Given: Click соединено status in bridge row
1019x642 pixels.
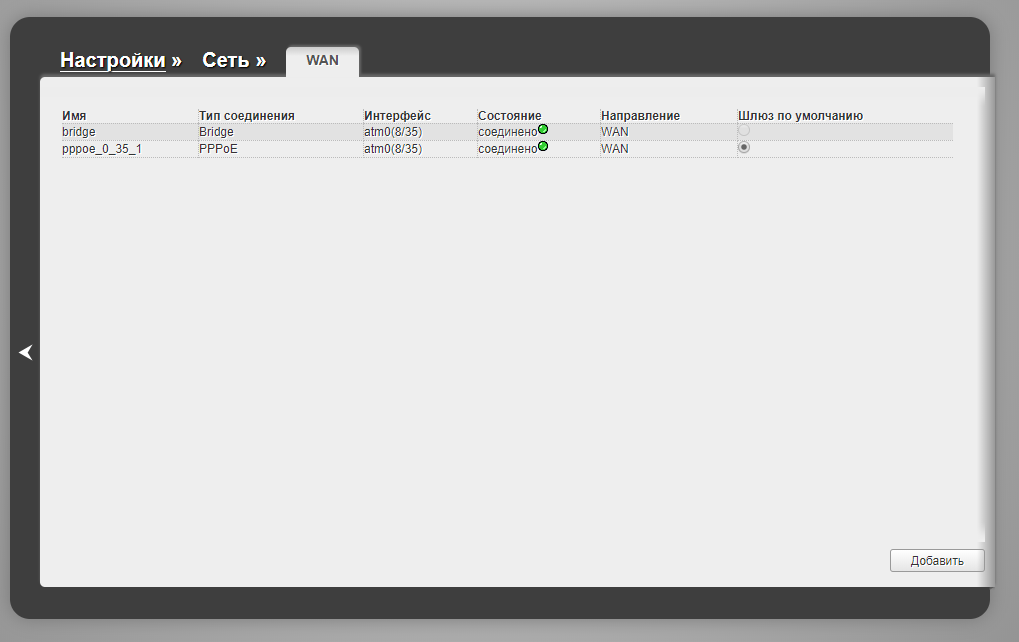Looking at the screenshot, I should pos(508,132).
